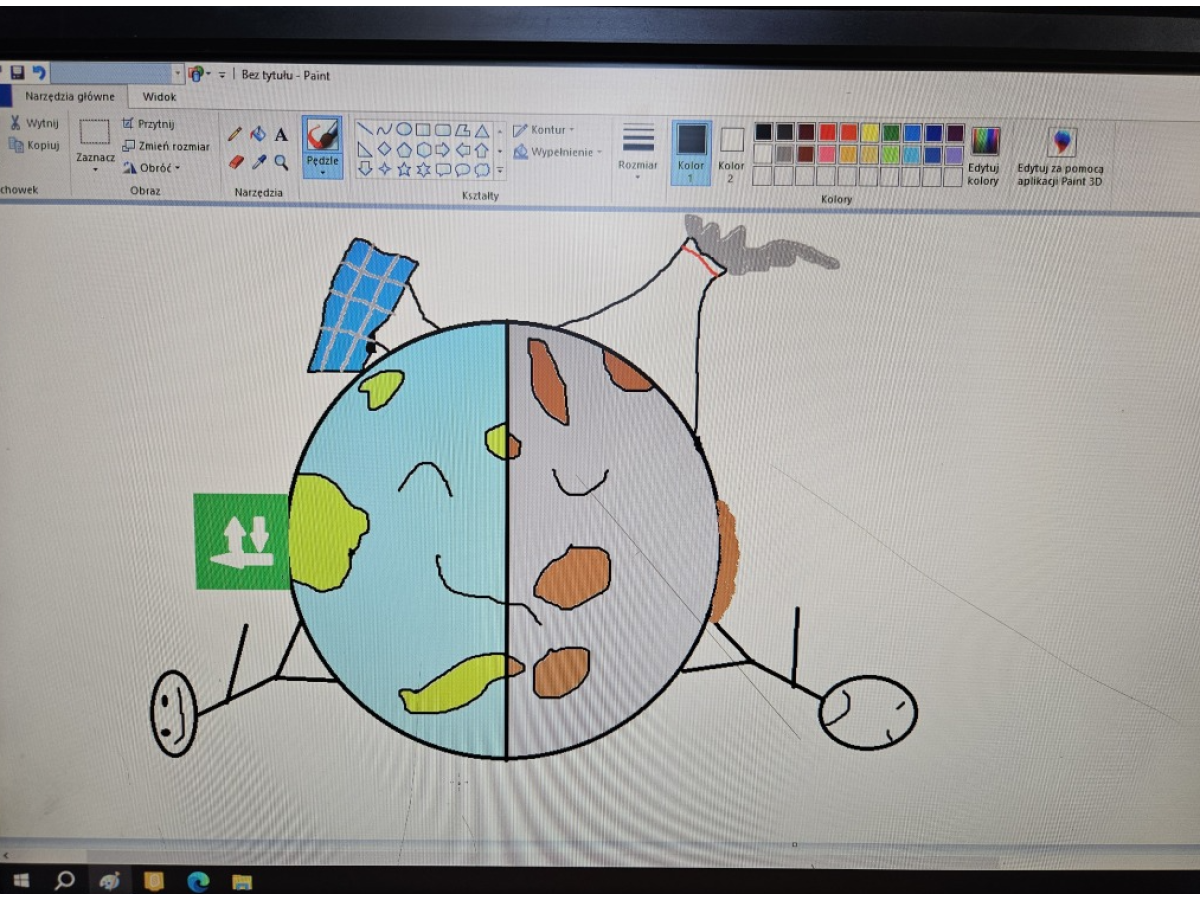This screenshot has height=900, width=1200.
Task: Choose the five-point star shape
Action: pos(404,169)
